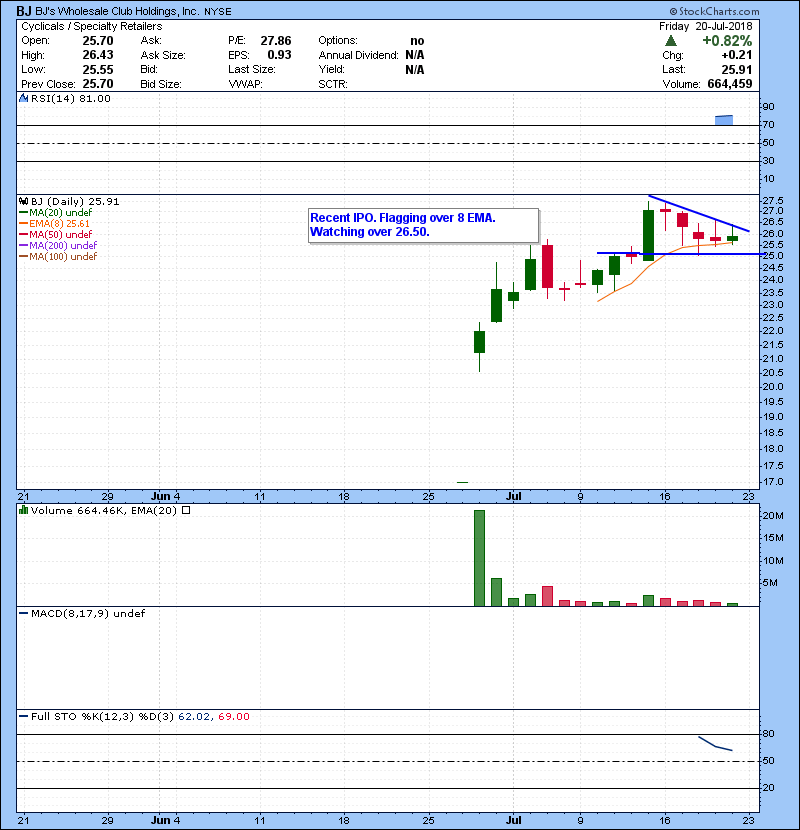Click the red MA(50) legend line marker

(23, 234)
